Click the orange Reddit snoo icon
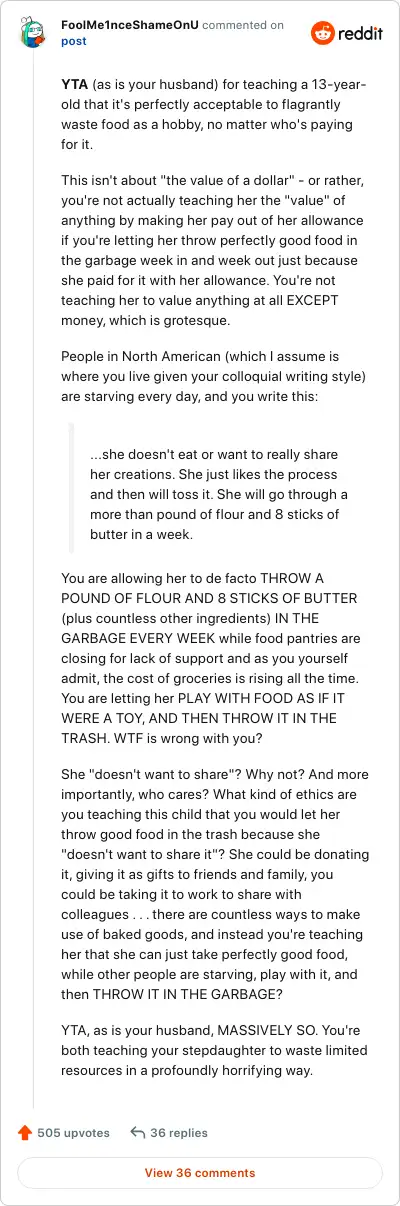This screenshot has width=400, height=1206. [x=323, y=33]
